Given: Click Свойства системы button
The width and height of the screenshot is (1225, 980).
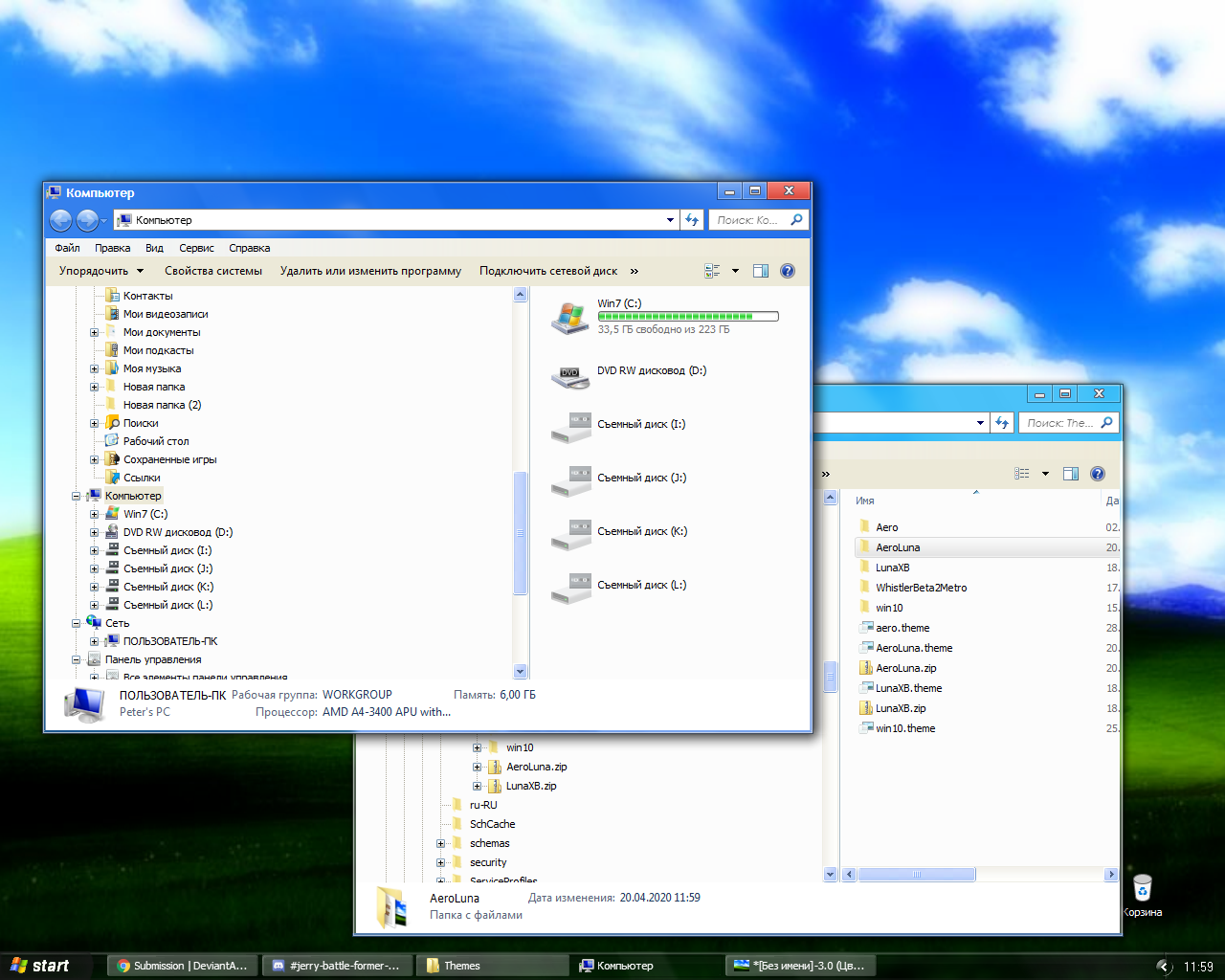Looking at the screenshot, I should [213, 271].
